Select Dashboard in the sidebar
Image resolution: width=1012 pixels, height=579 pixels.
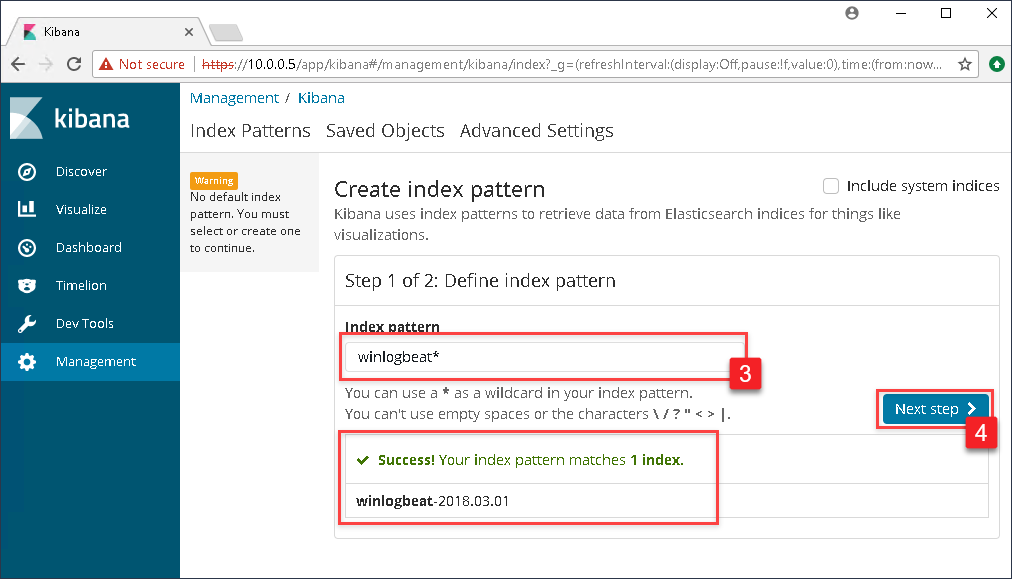(90, 248)
